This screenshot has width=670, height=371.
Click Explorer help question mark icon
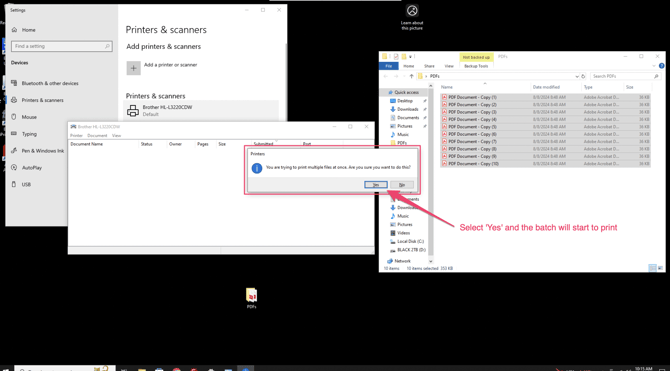point(662,66)
